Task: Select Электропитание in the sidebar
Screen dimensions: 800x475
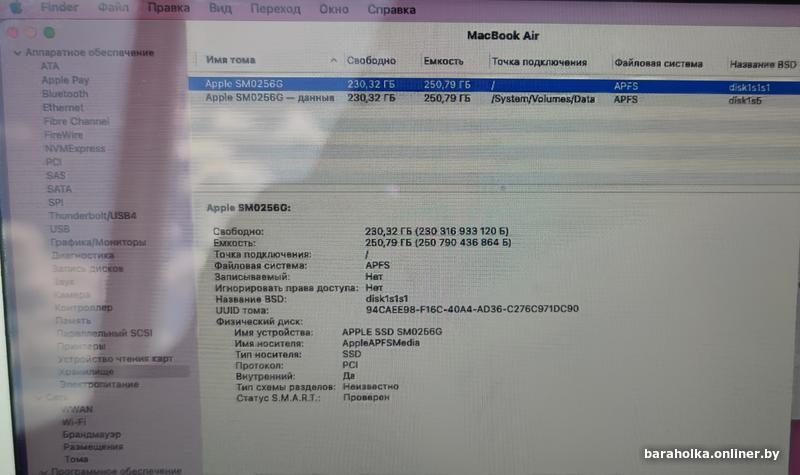Action: pos(98,384)
